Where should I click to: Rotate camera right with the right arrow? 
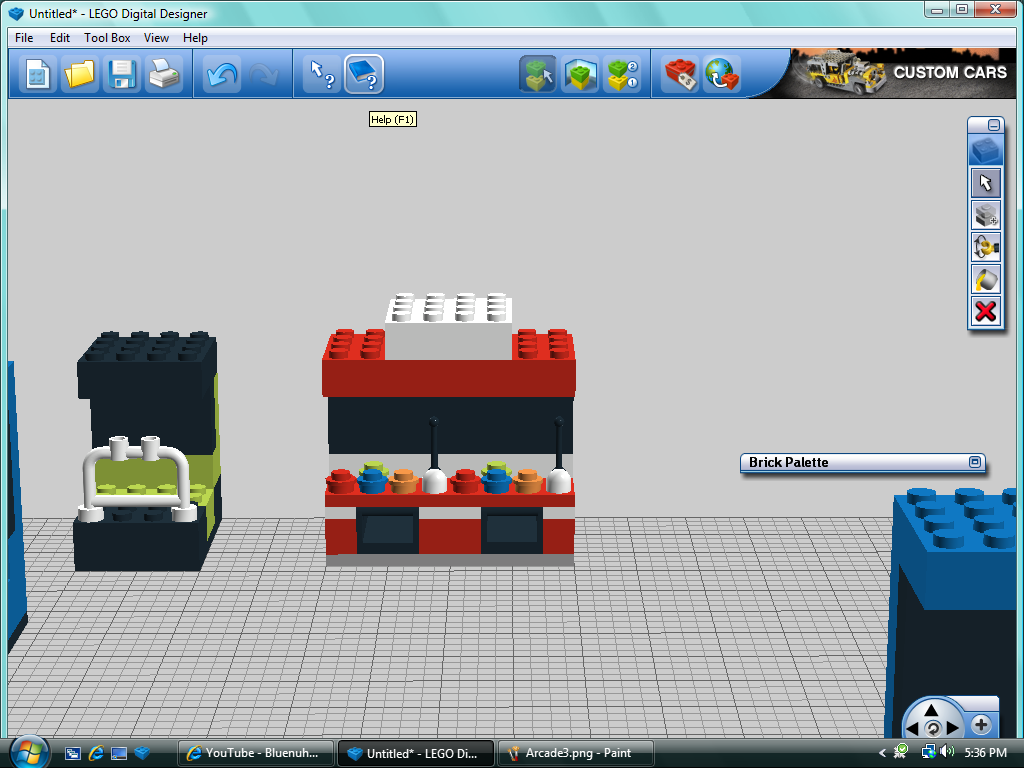click(952, 728)
